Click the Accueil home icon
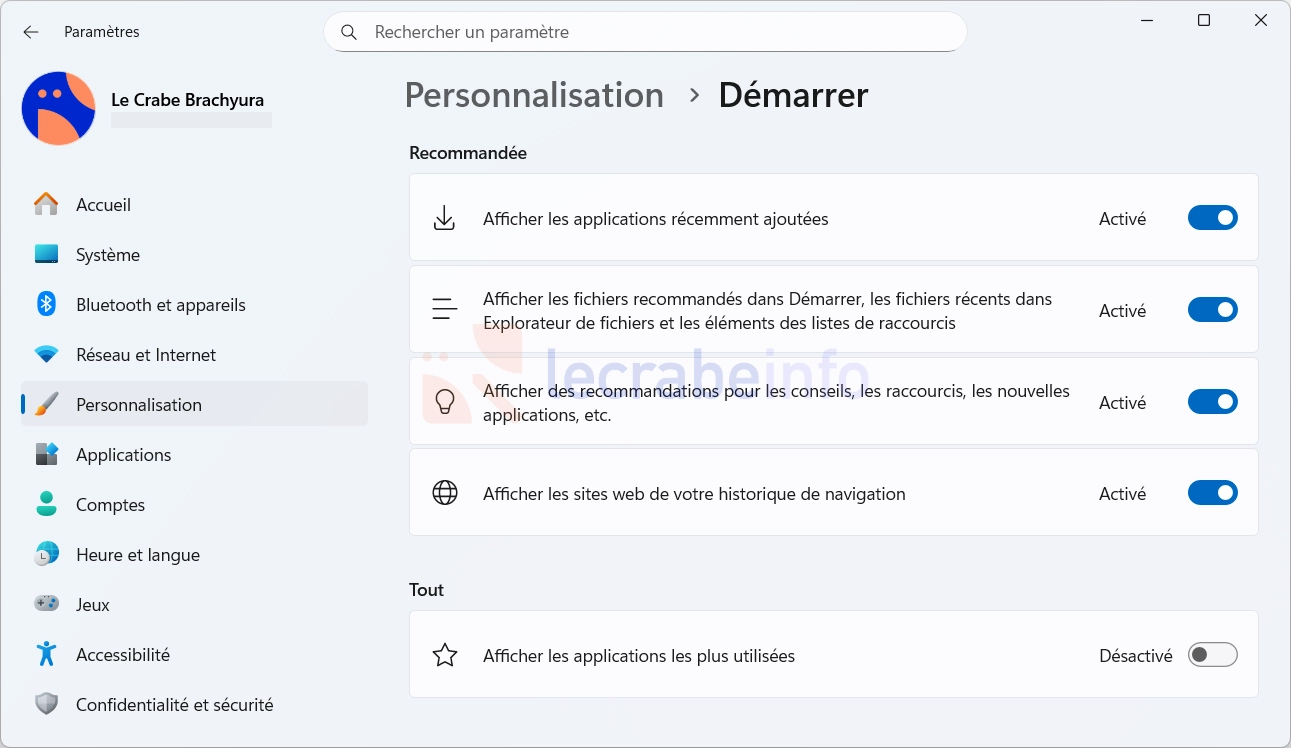The width and height of the screenshot is (1291, 748). coord(46,205)
